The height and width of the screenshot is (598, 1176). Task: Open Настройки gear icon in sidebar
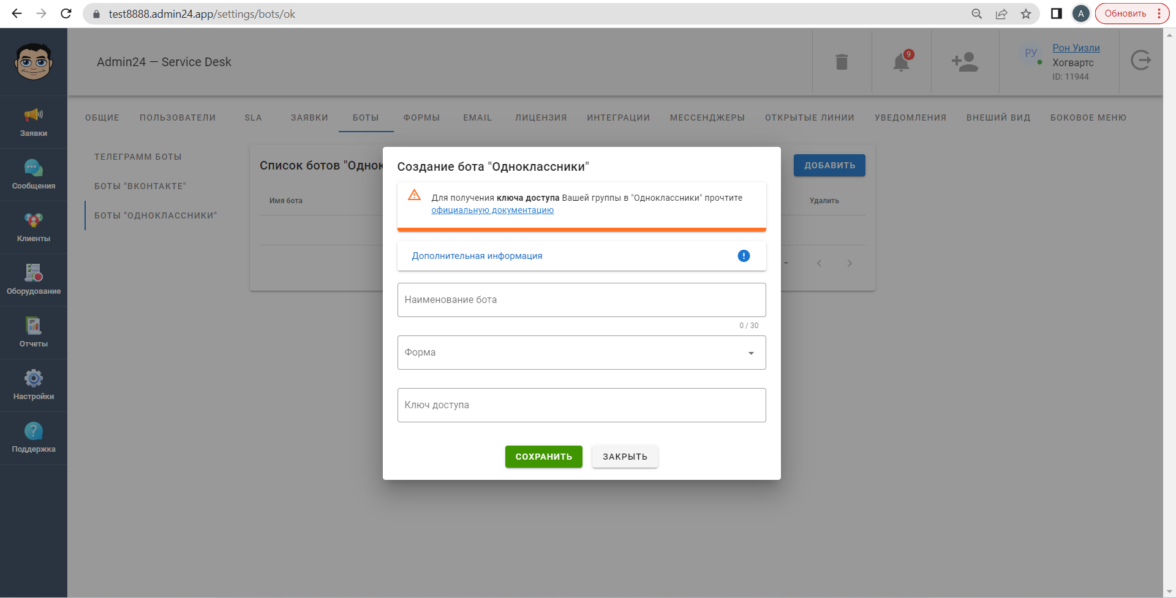click(33, 379)
